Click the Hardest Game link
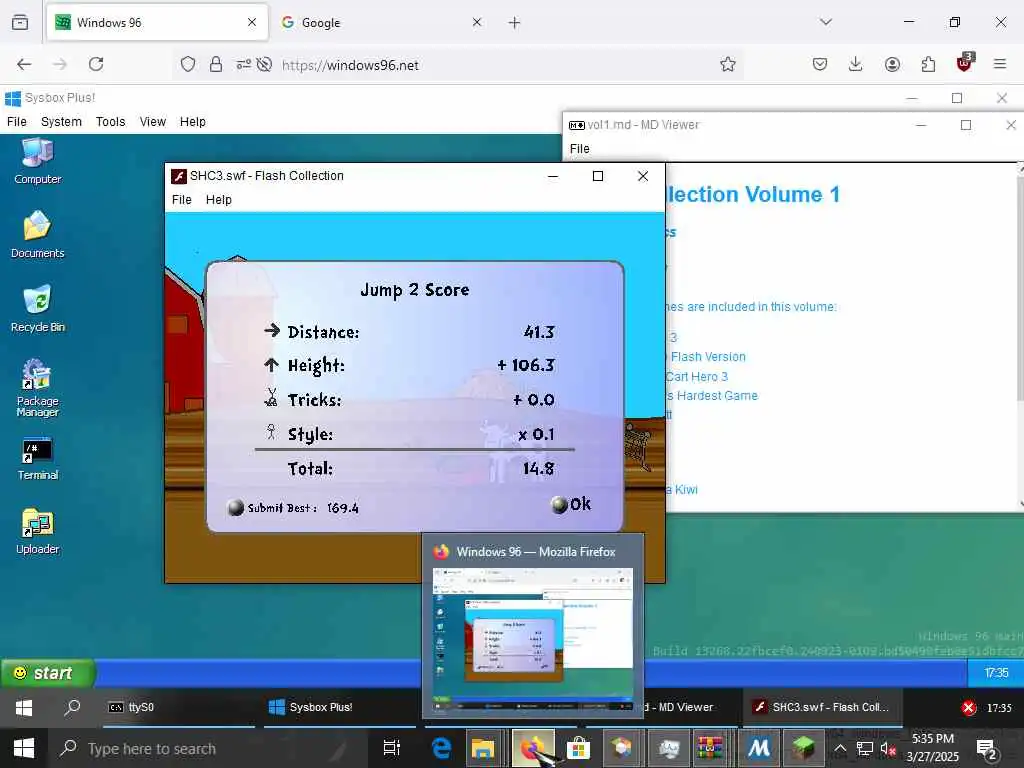The image size is (1024, 768). click(x=712, y=396)
